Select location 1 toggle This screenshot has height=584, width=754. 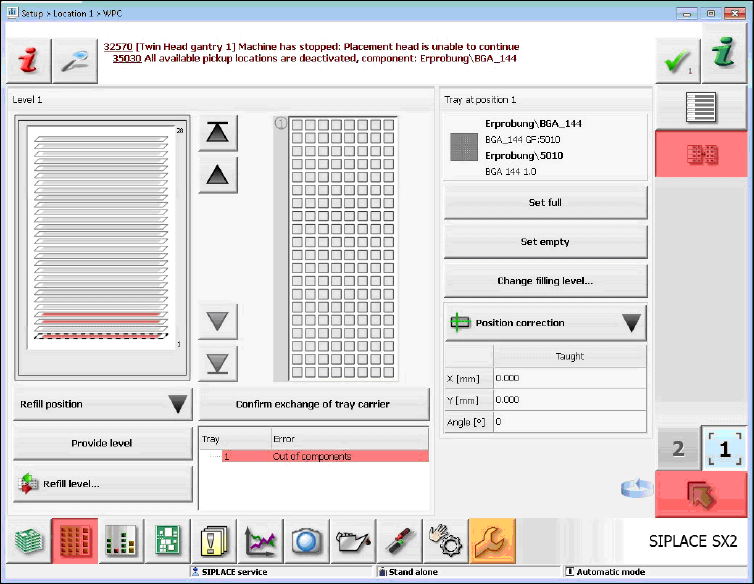[725, 449]
